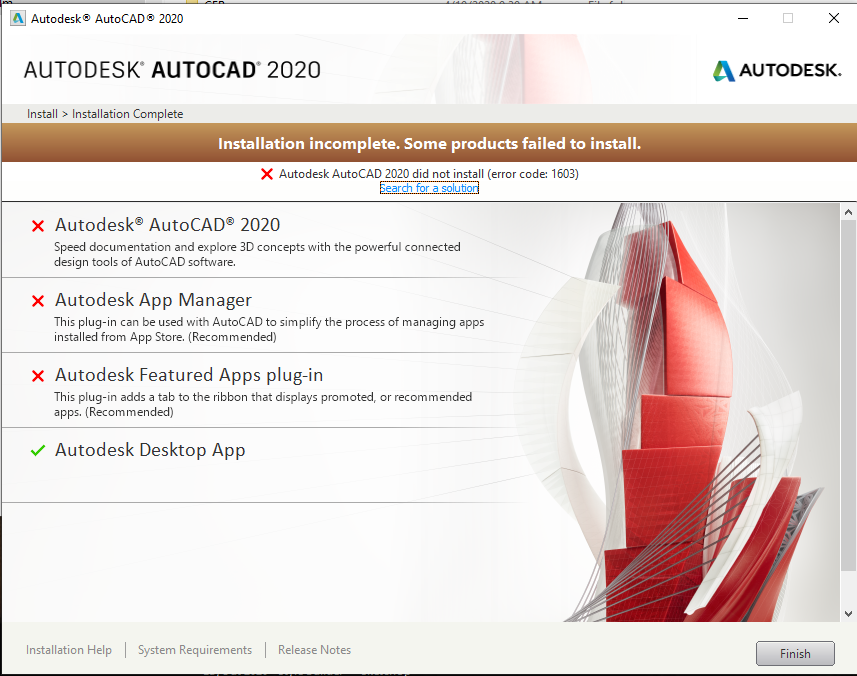Click the scrollbar down arrow
The width and height of the screenshot is (857, 676).
(x=849, y=613)
